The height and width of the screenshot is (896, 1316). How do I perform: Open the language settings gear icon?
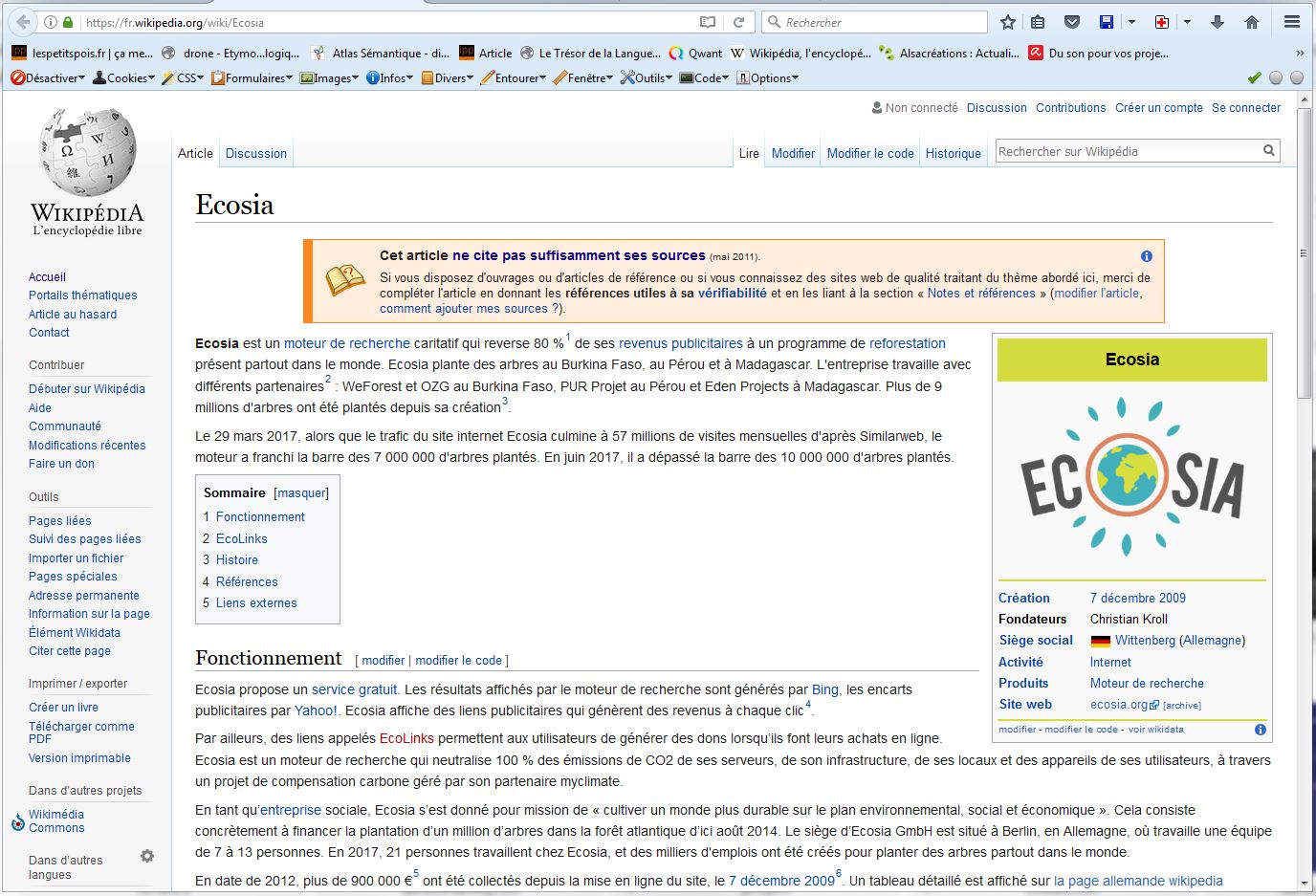147,856
